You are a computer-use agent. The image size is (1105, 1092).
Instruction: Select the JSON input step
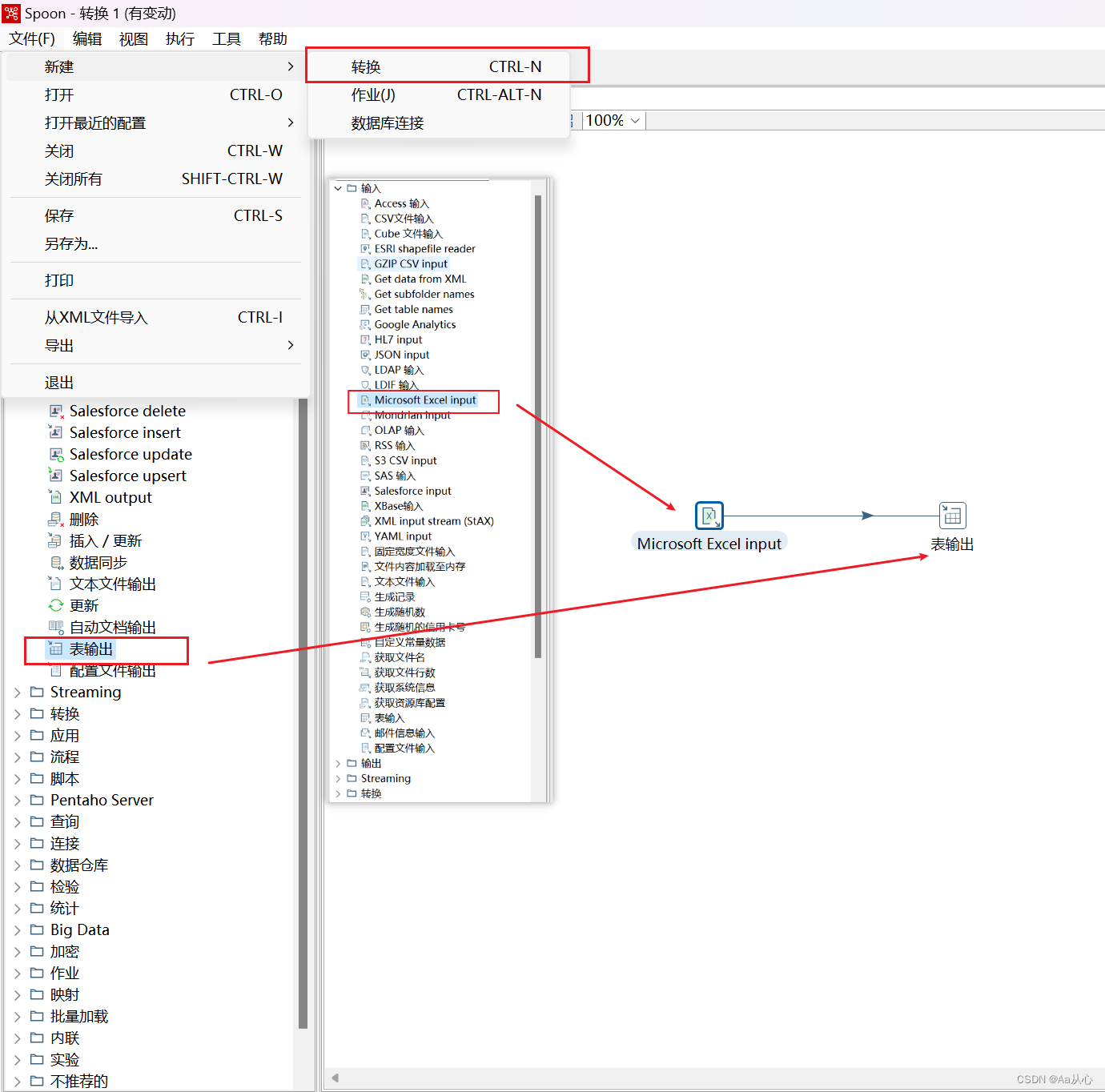(401, 355)
